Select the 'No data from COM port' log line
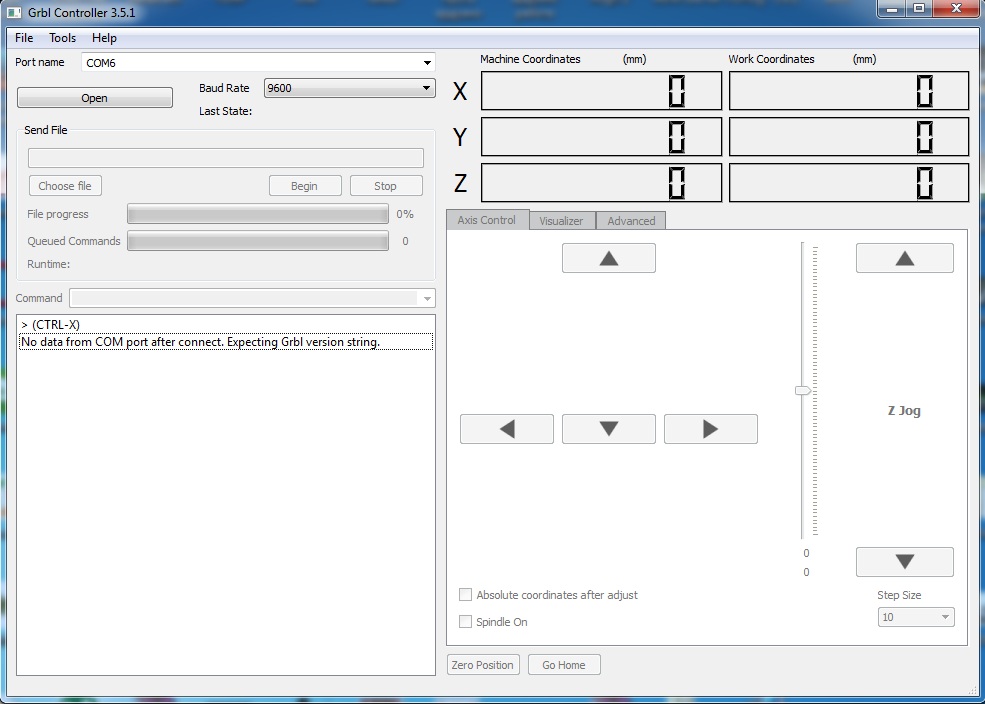The height and width of the screenshot is (704, 985). point(200,342)
